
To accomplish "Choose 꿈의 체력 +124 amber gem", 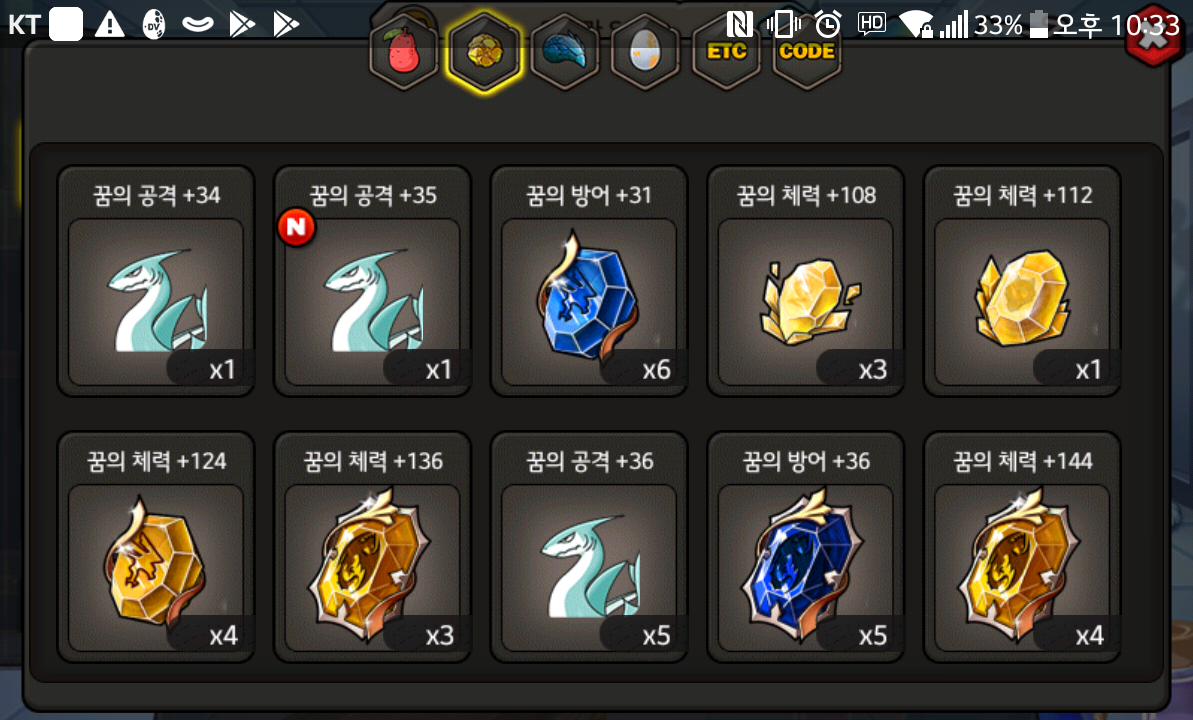I will (156, 546).
